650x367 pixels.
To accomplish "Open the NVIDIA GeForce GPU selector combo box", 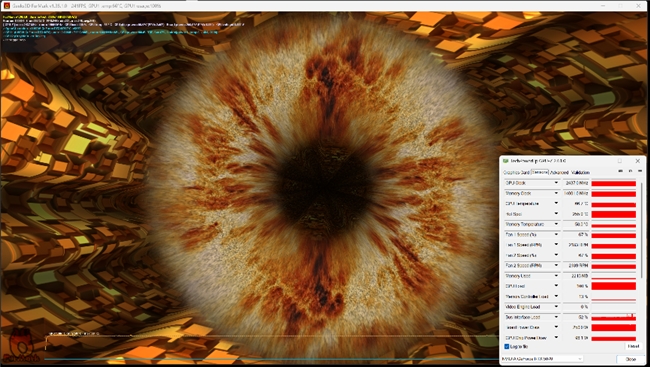I will coord(542,359).
